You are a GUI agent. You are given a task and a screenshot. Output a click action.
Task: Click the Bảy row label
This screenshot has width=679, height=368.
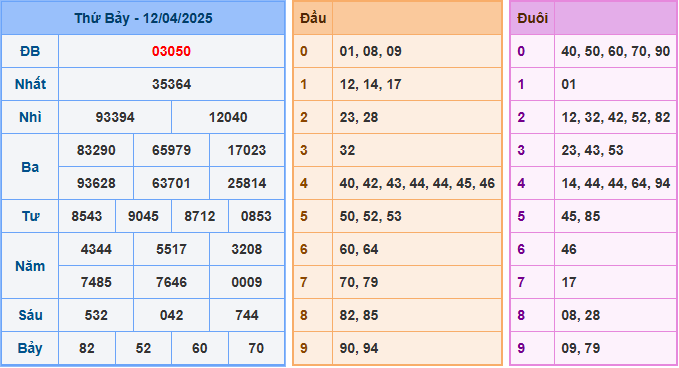[30, 349]
